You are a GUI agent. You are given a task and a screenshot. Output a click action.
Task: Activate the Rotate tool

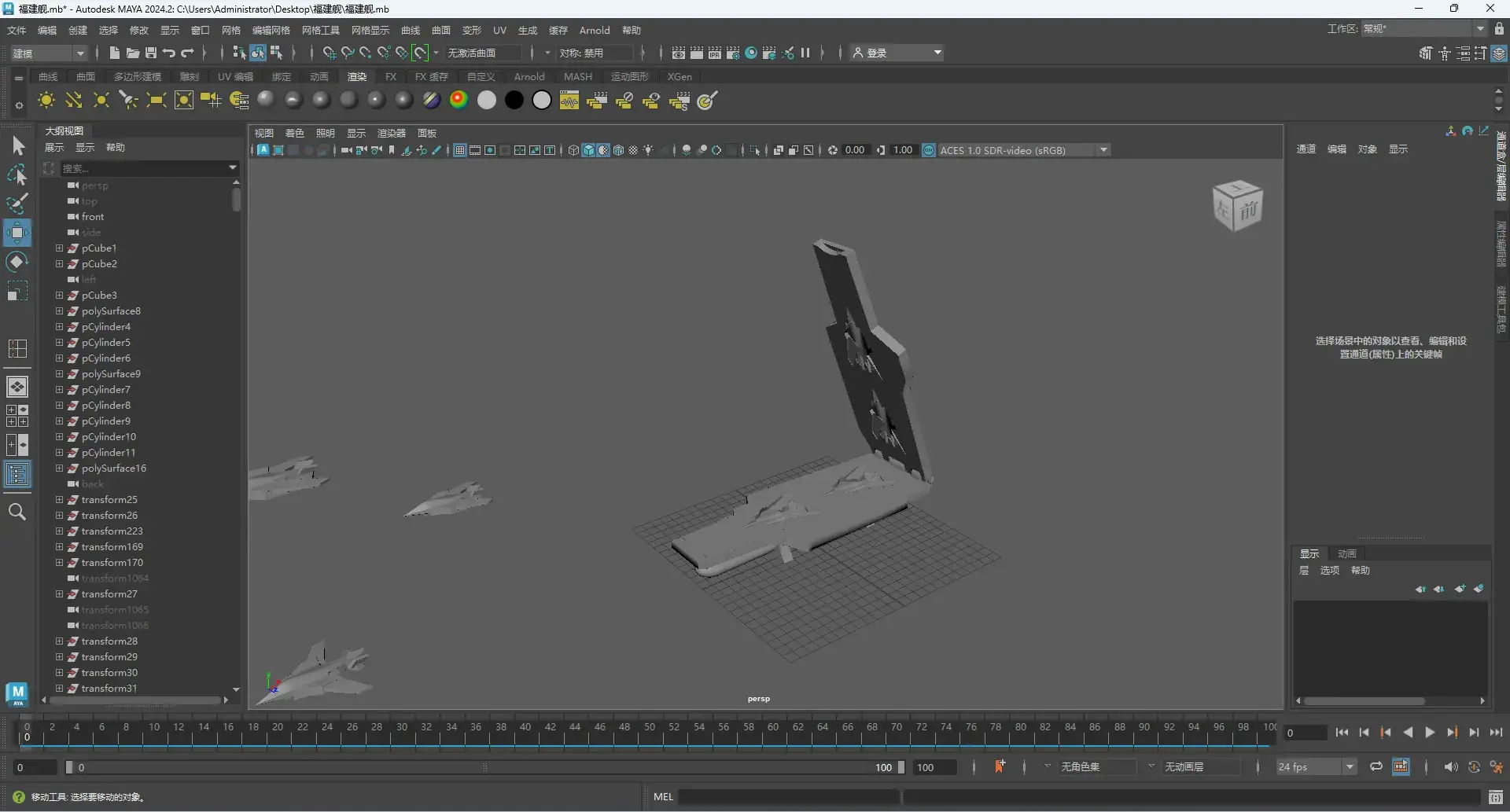pyautogui.click(x=17, y=262)
